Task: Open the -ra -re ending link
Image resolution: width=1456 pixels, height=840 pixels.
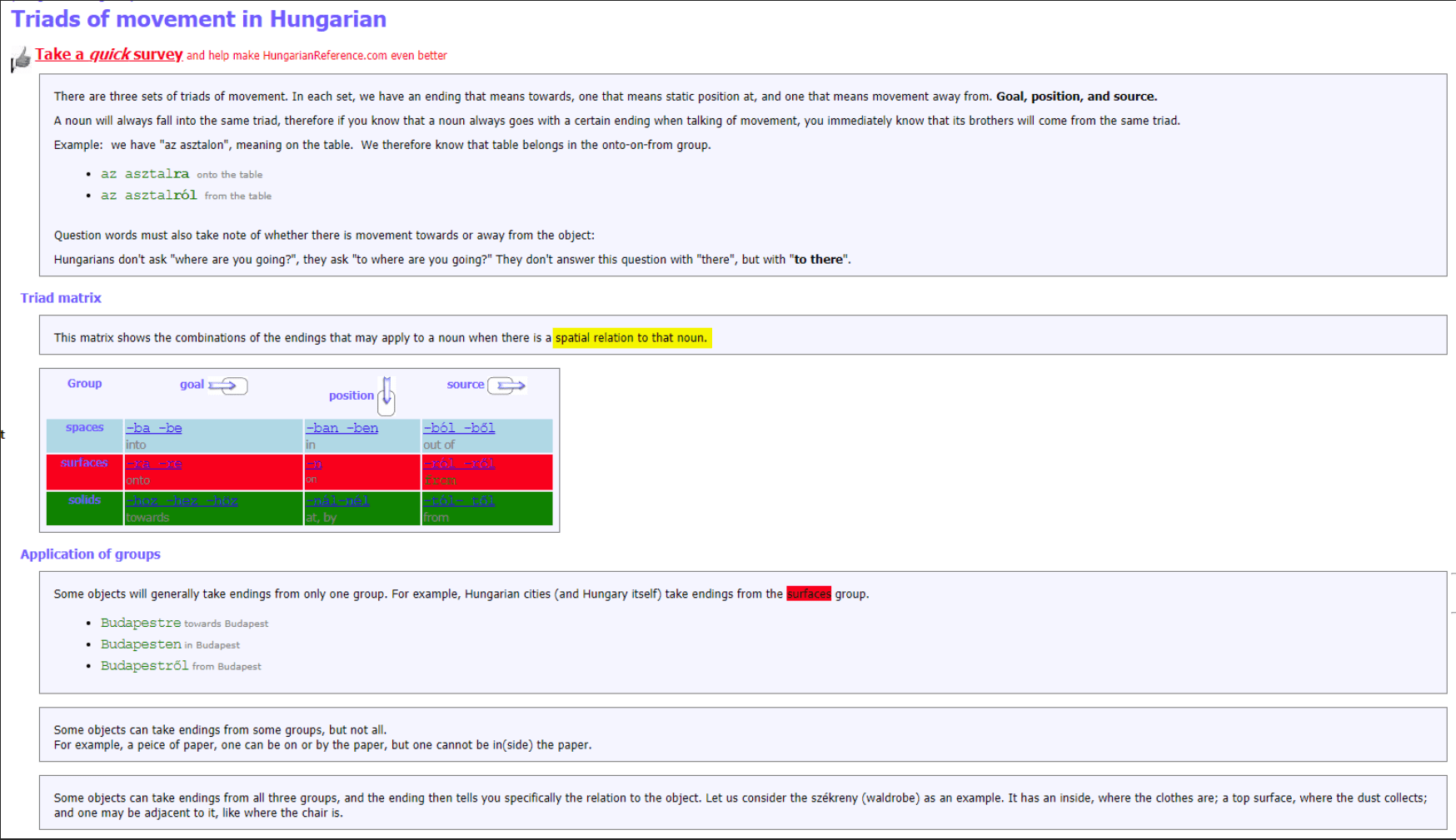Action: click(154, 464)
